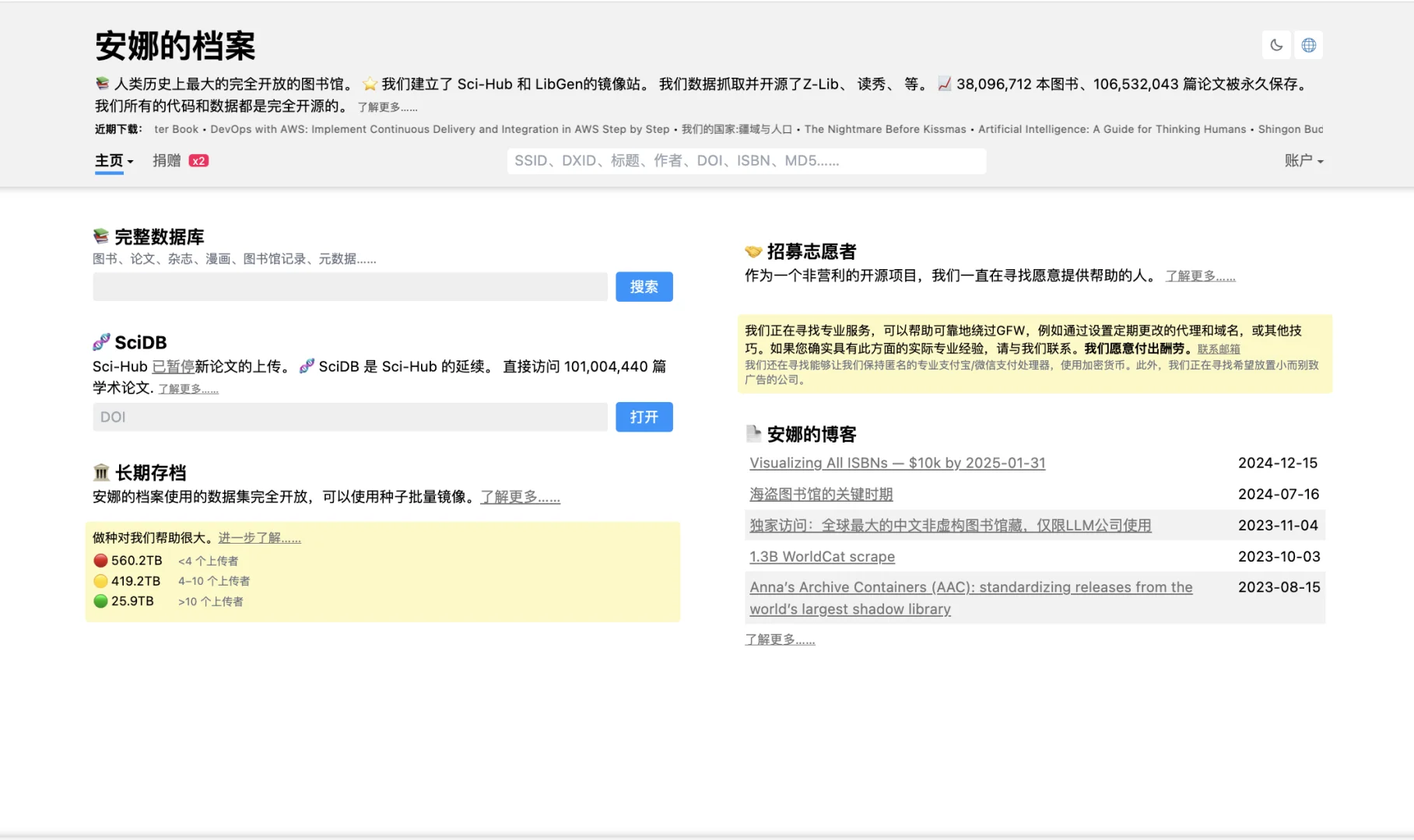
Task: Click the '>10 个上传者' label
Action: 211,601
